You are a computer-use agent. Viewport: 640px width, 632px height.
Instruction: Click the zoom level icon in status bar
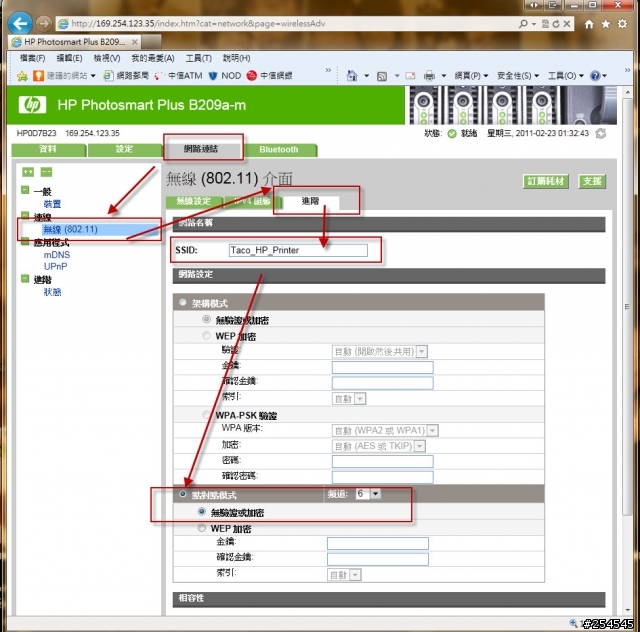click(x=573, y=623)
